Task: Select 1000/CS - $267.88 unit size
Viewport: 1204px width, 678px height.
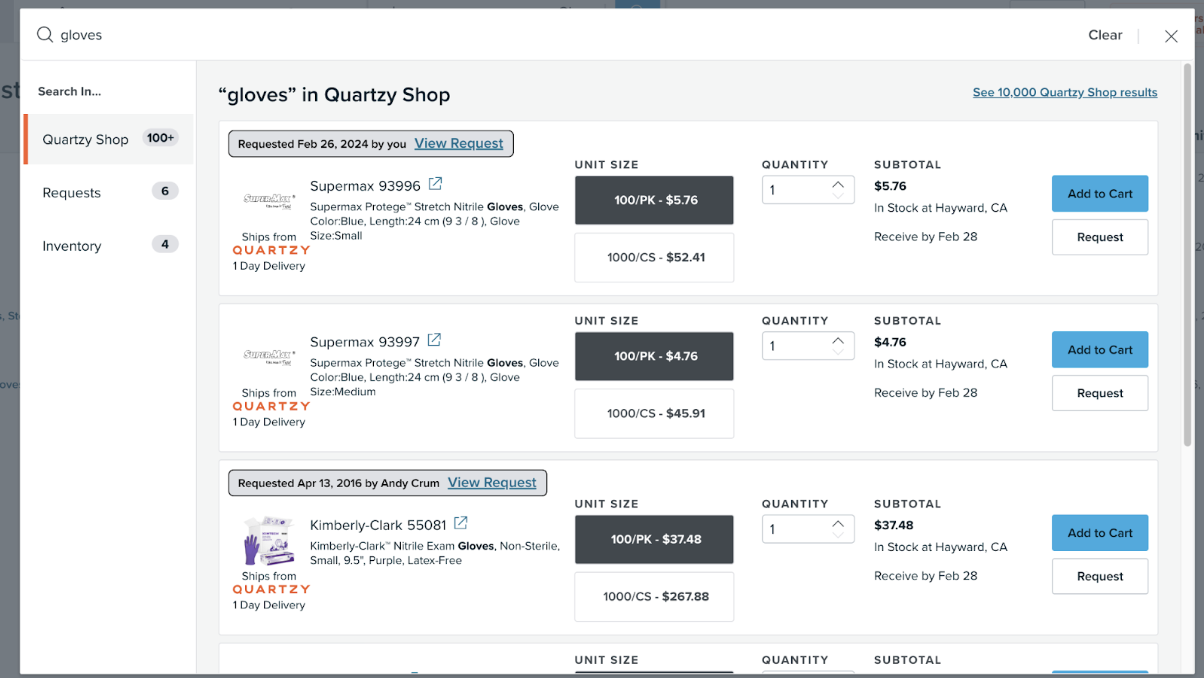Action: [x=654, y=596]
